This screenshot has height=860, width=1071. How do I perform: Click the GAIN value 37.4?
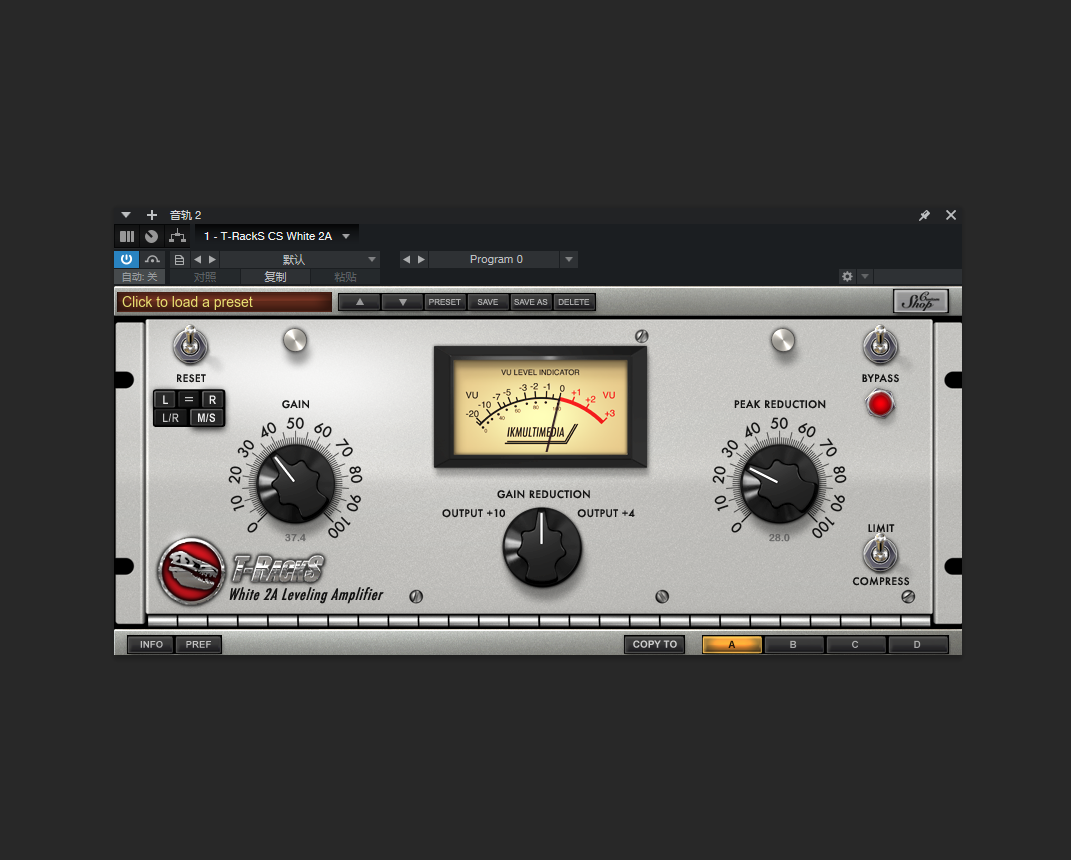[295, 538]
